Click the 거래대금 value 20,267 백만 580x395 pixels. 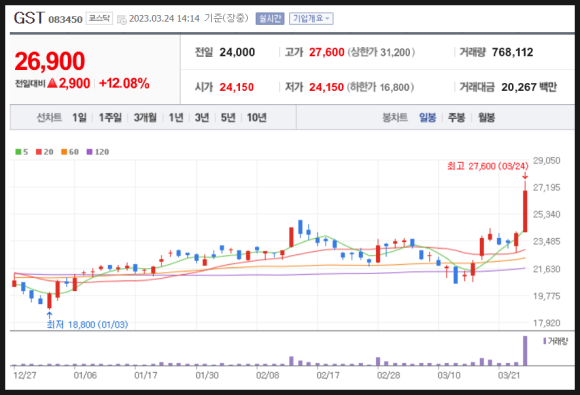click(529, 87)
